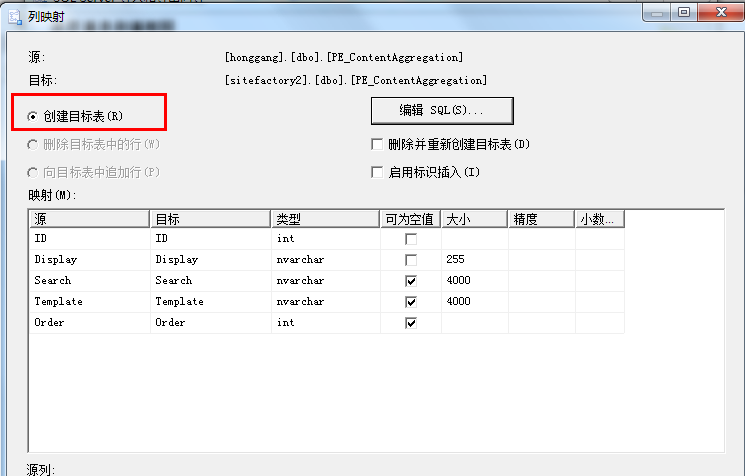Click int type in Order row
The width and height of the screenshot is (745, 476).
[325, 323]
